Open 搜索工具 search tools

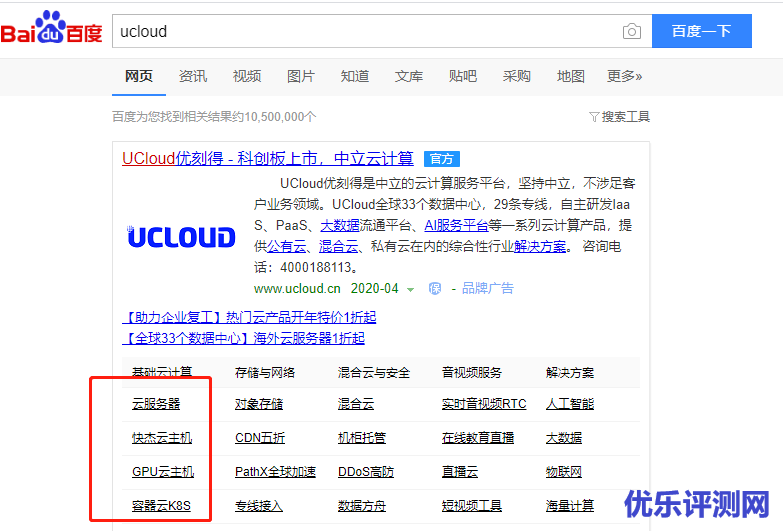[625, 117]
